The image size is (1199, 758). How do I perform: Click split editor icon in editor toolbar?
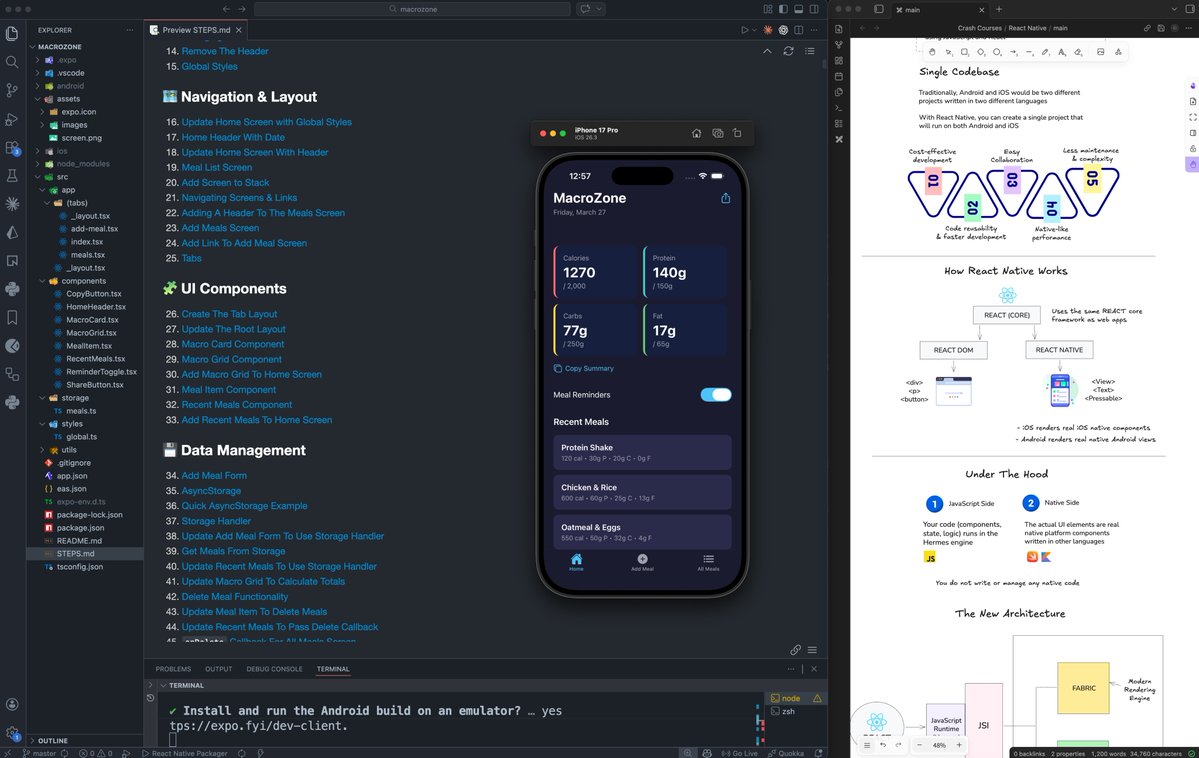click(x=798, y=30)
